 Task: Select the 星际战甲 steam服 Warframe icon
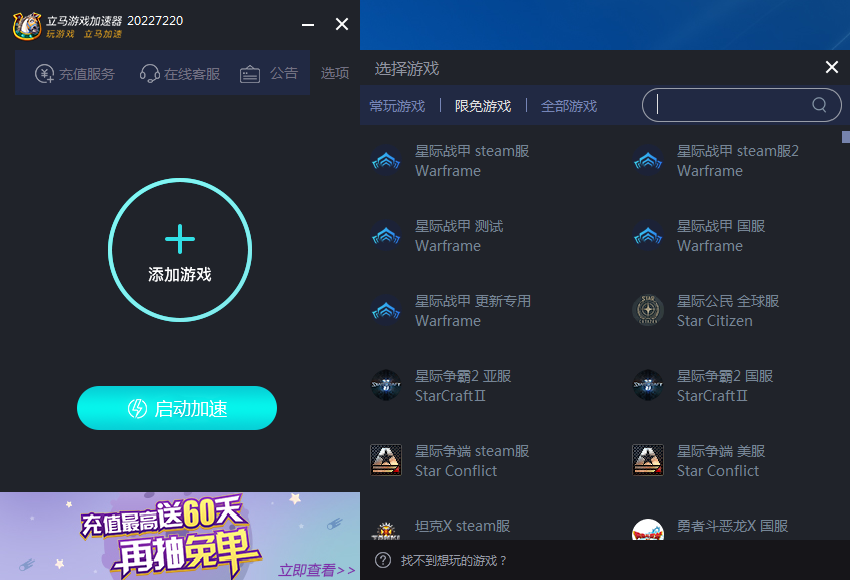point(387,160)
